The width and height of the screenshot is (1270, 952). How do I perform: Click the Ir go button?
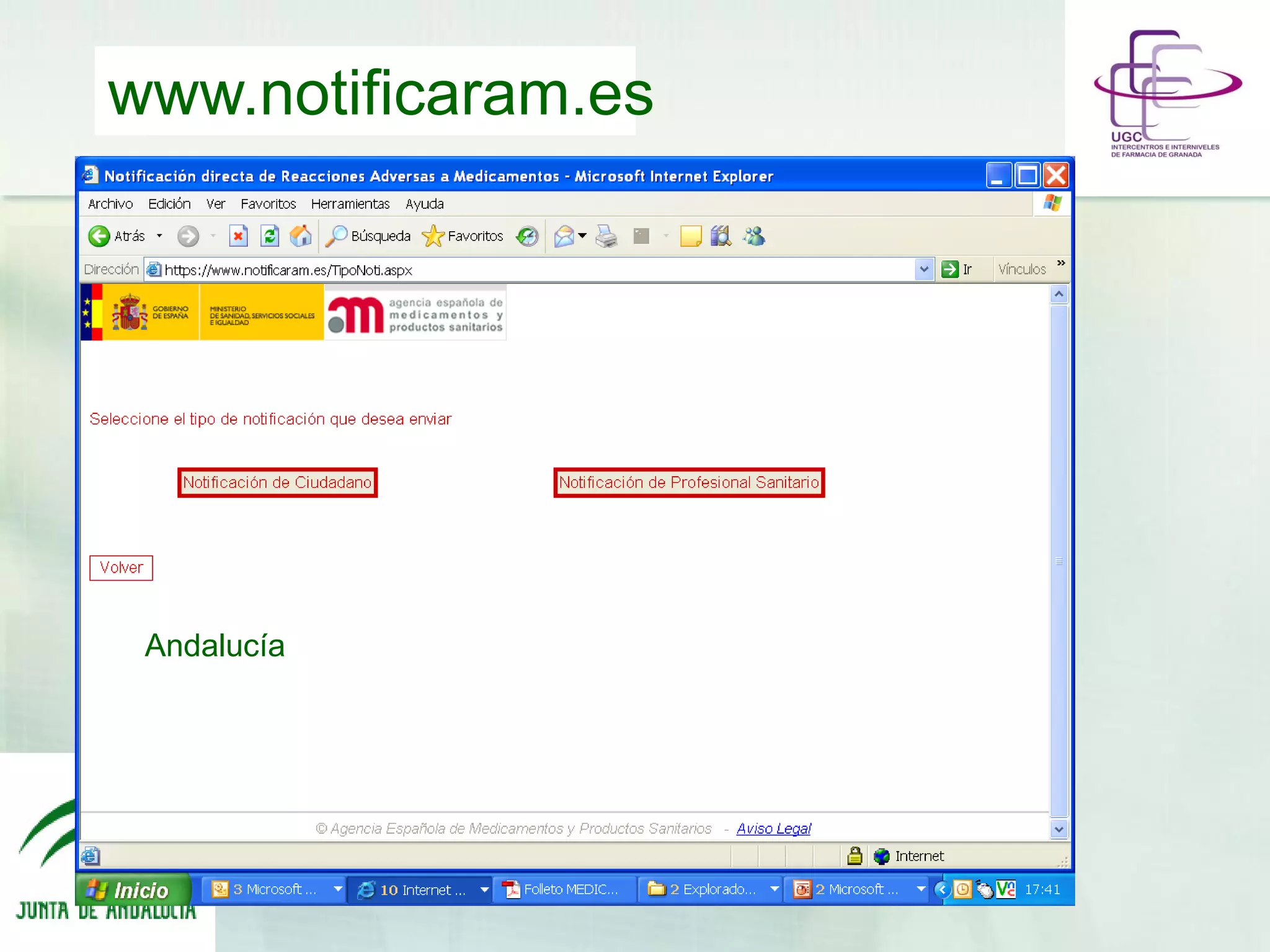click(x=957, y=270)
